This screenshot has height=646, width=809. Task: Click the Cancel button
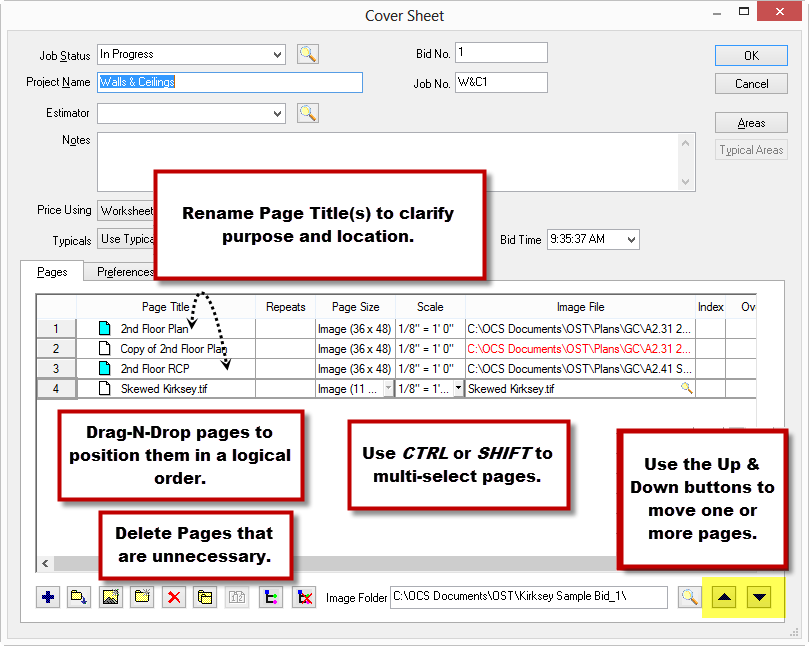pos(751,84)
